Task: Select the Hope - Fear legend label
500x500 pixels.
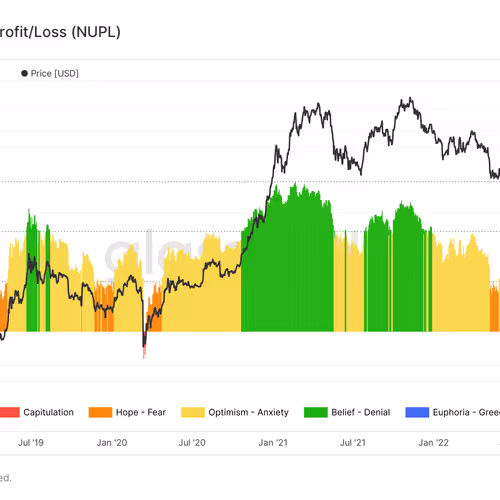Action: (x=141, y=412)
